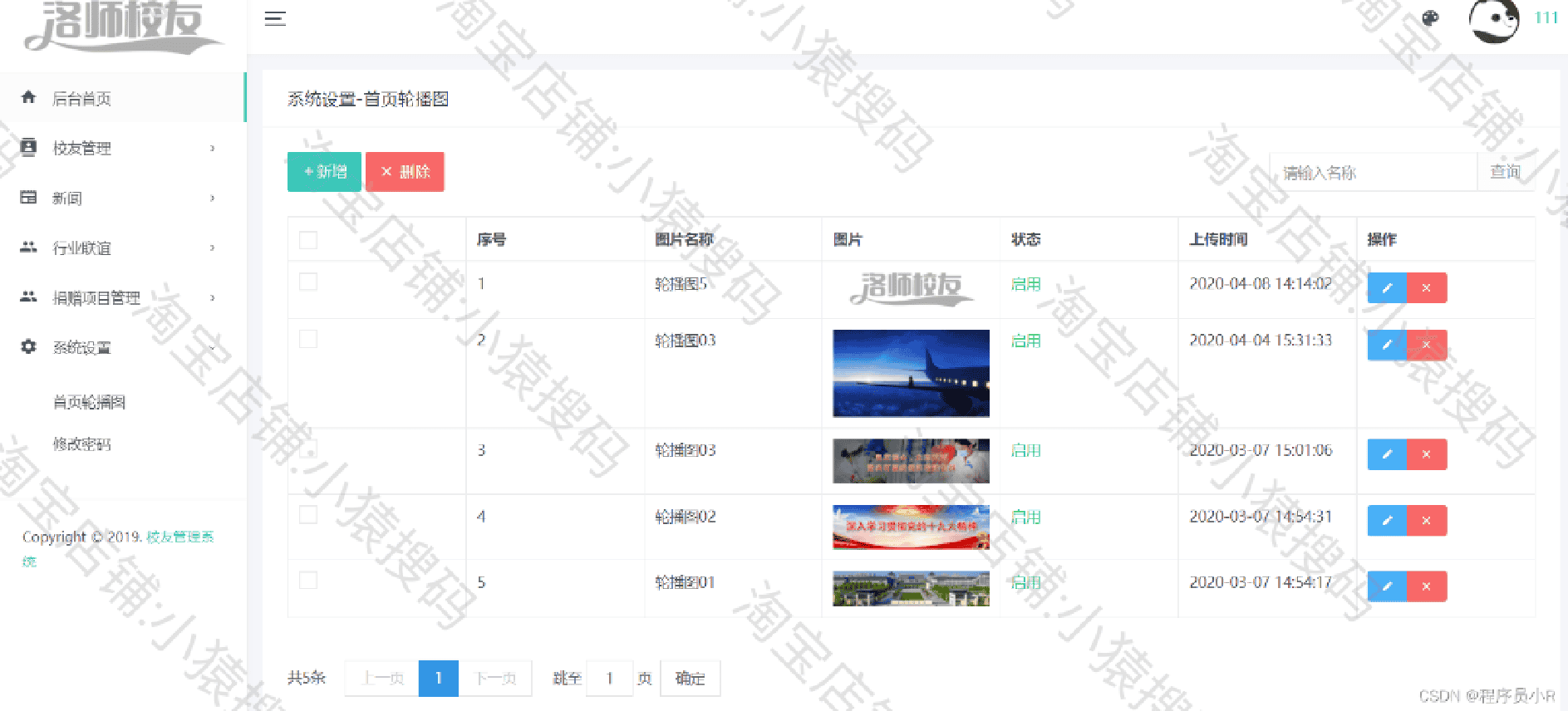Click the 图片名称 column header
1568x711 pixels.
(x=684, y=240)
